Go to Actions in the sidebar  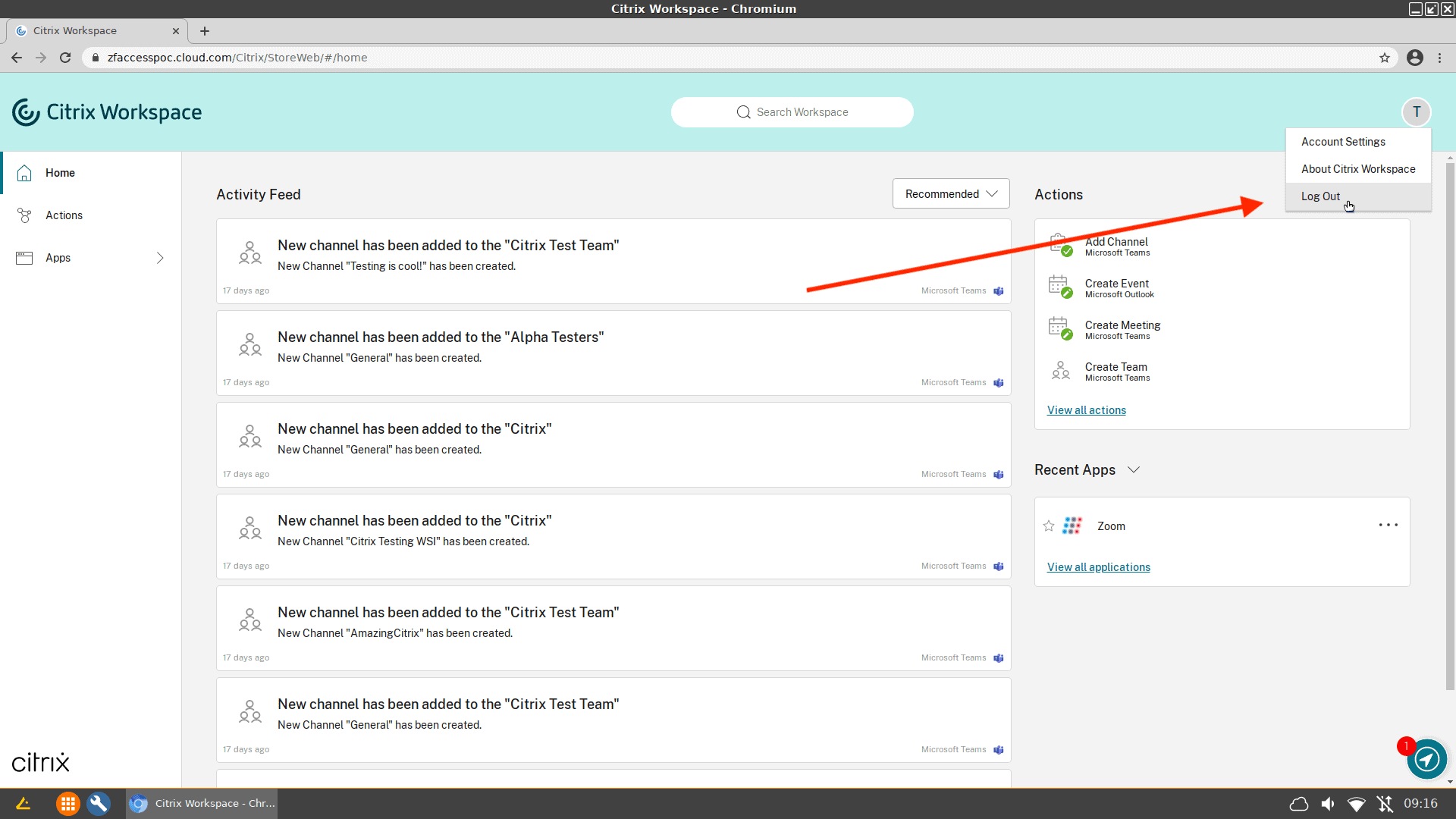tap(91, 215)
